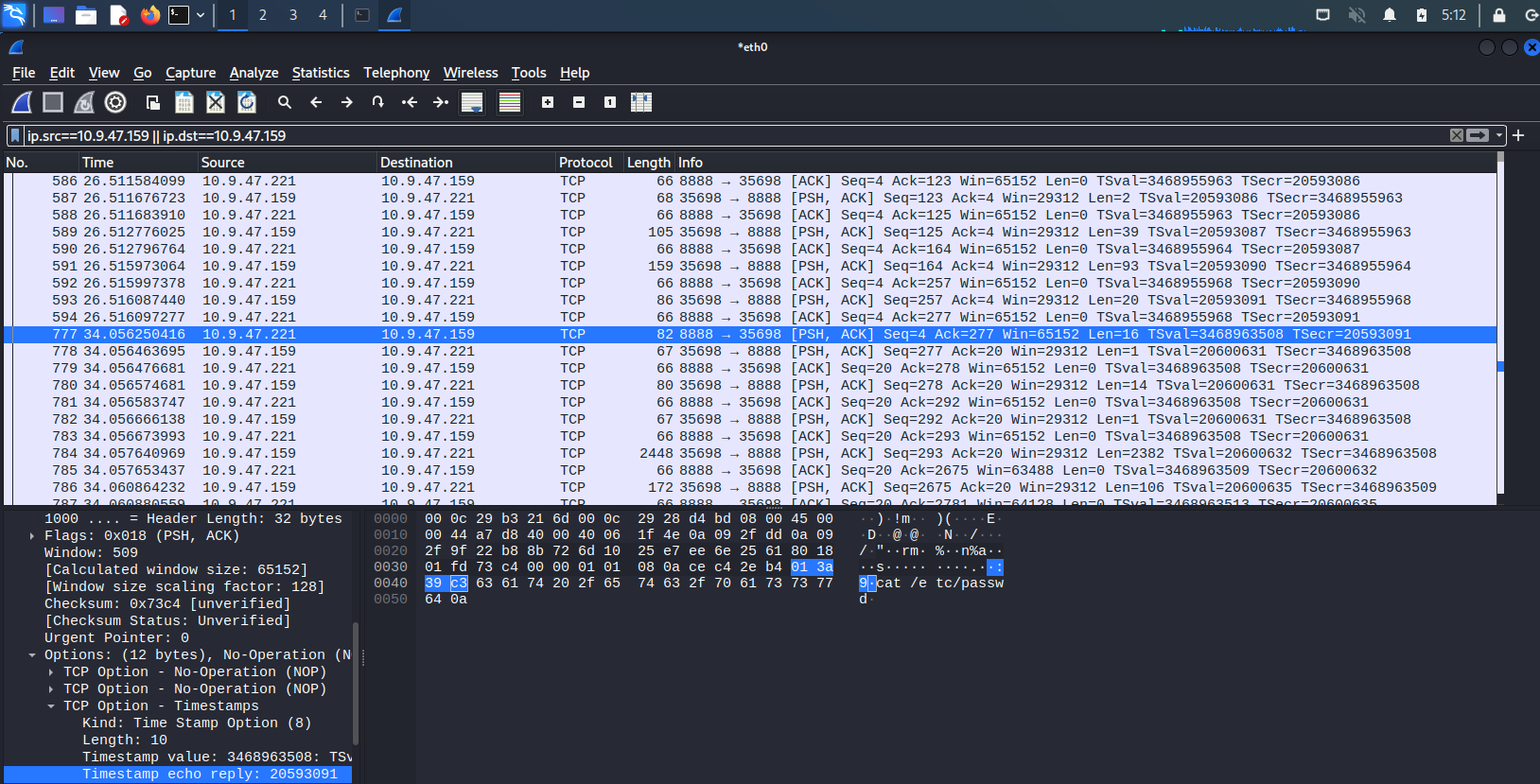Open the Telephony menu

pyautogui.click(x=396, y=73)
